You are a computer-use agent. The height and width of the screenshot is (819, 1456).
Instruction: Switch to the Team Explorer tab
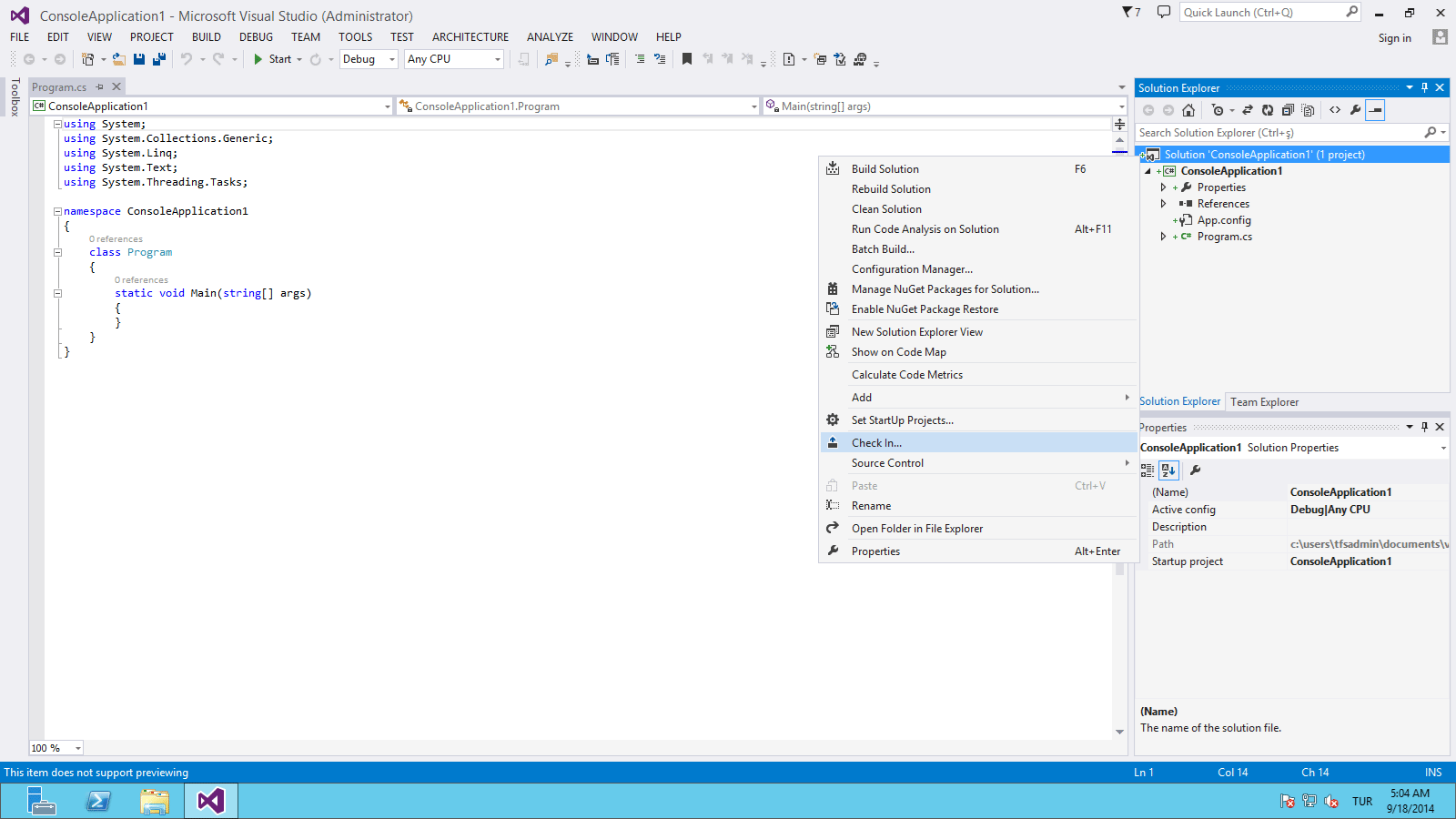1264,402
